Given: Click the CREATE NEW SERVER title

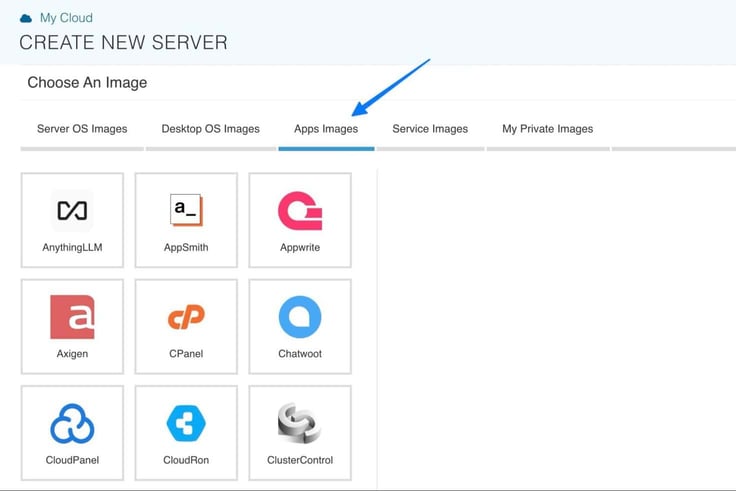Looking at the screenshot, I should coord(123,43).
